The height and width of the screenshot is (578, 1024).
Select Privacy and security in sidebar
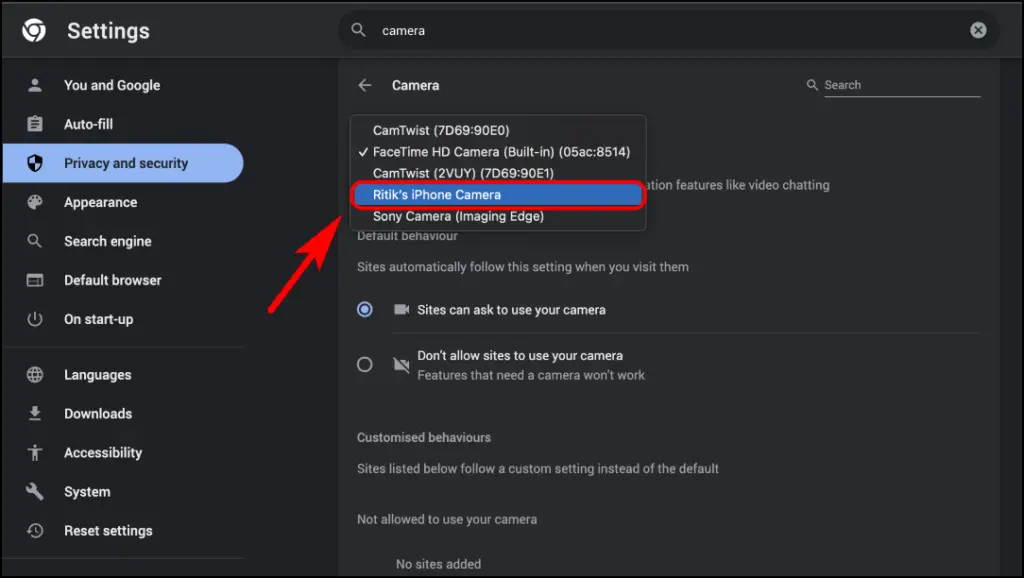[123, 163]
